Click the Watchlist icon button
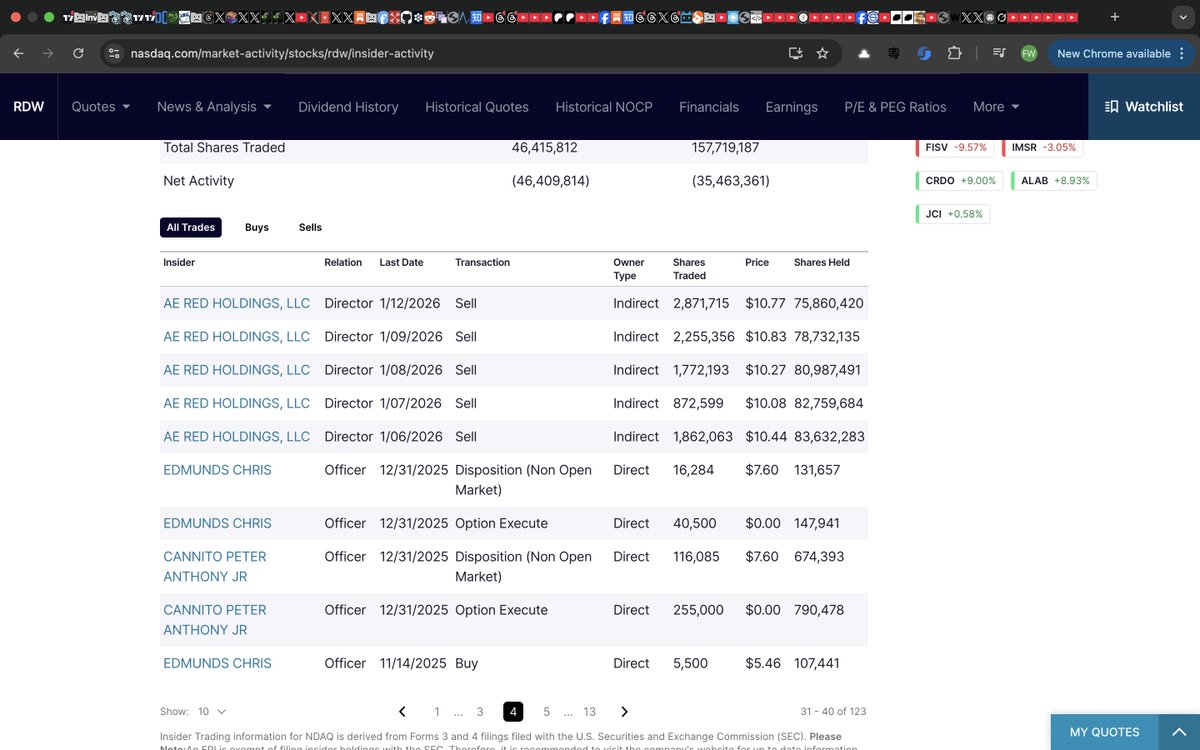This screenshot has width=1200, height=750. pyautogui.click(x=1143, y=106)
